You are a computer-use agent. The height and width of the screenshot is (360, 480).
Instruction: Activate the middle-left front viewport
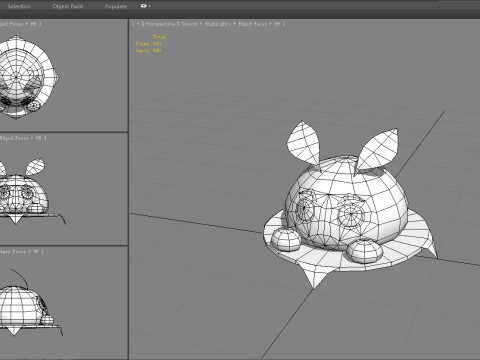pos(64,189)
